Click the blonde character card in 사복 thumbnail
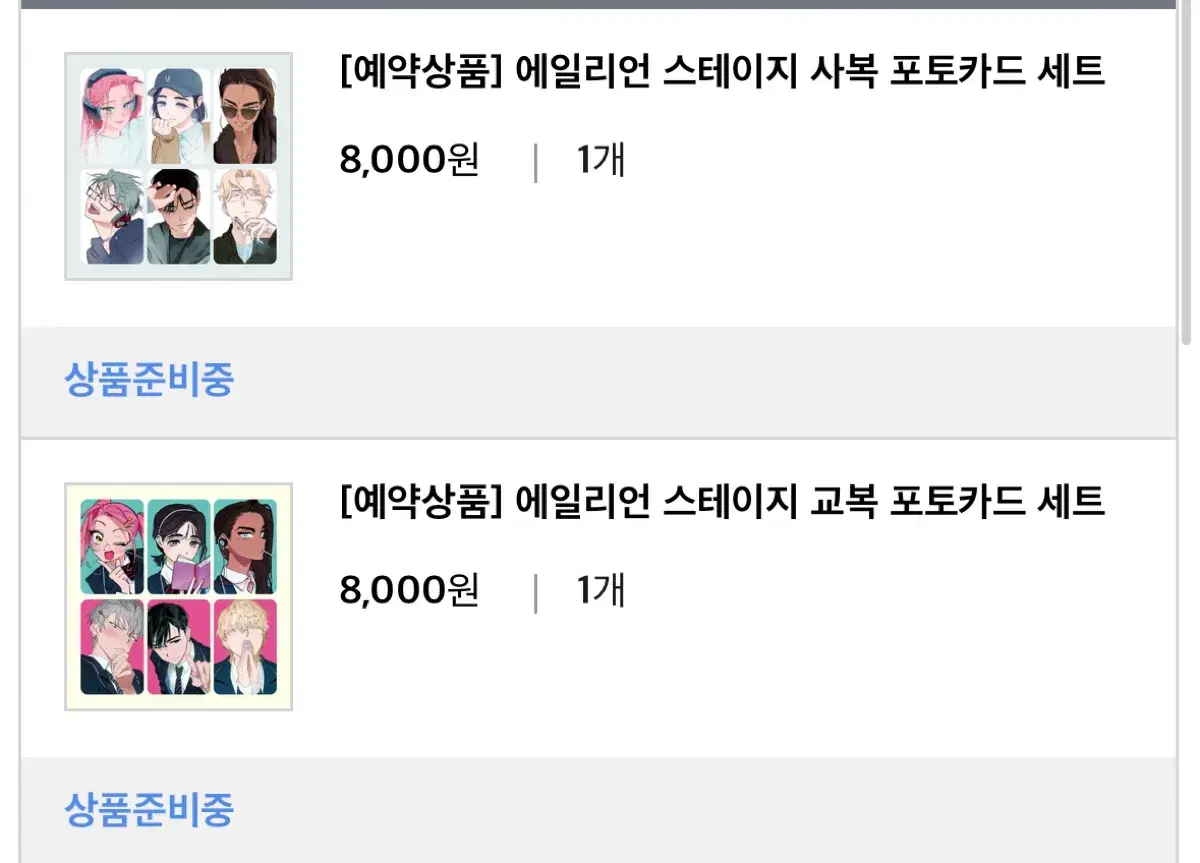 tap(245, 217)
